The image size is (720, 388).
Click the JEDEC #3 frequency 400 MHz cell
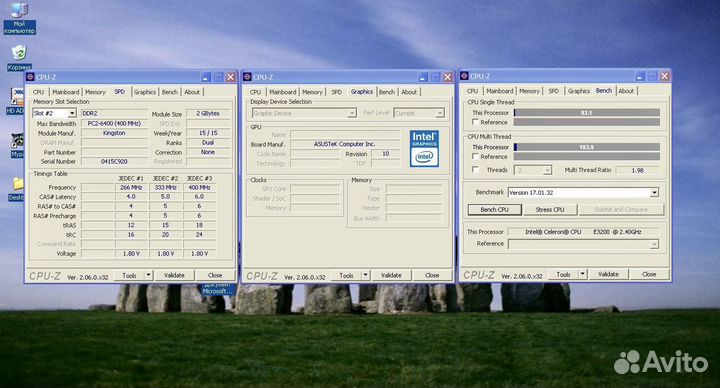click(199, 187)
